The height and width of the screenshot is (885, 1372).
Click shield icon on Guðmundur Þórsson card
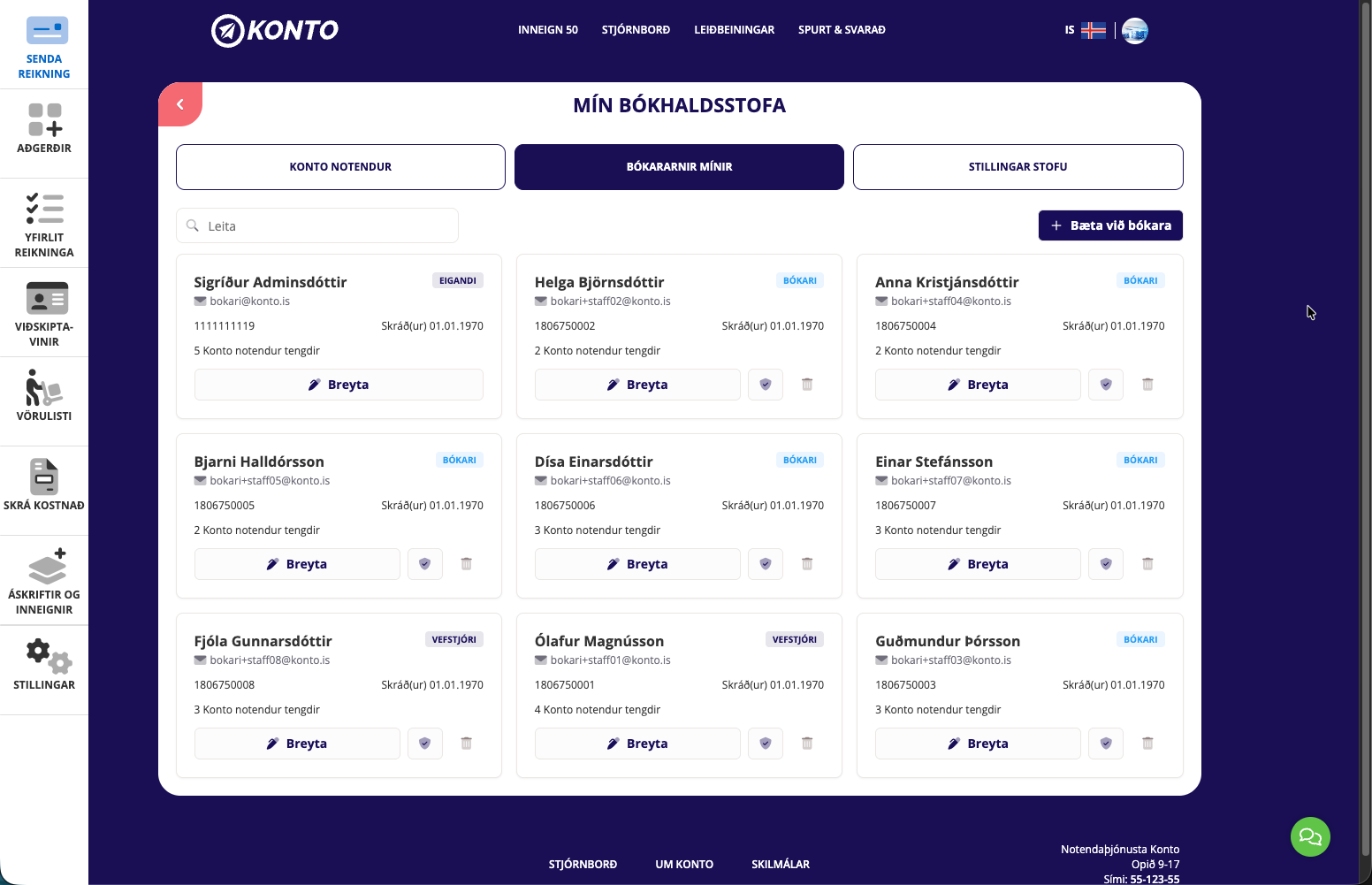click(1106, 744)
